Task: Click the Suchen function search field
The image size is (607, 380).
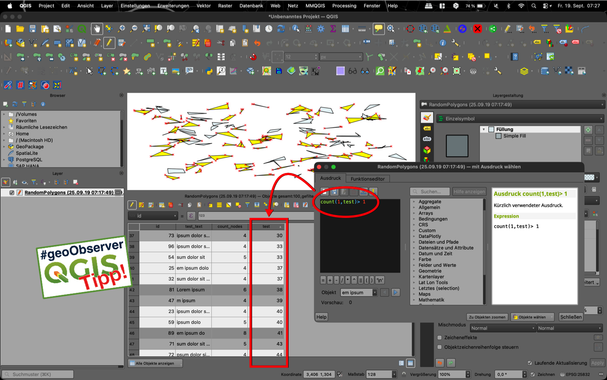Action: tap(430, 192)
